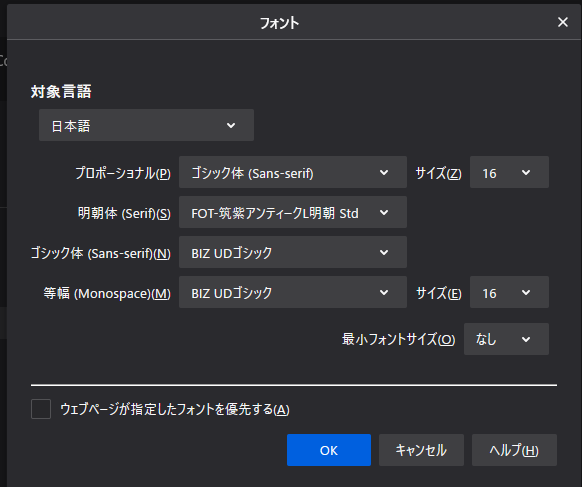Open help with ヘルプ(H) button

click(x=514, y=450)
